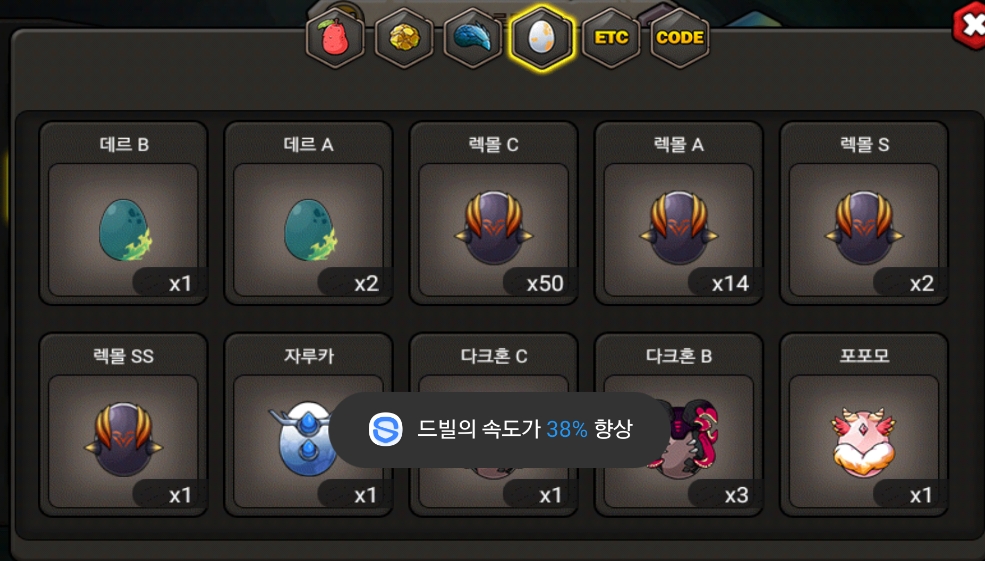Close the inventory with red X
Screen dimensions: 985x561
(970, 25)
